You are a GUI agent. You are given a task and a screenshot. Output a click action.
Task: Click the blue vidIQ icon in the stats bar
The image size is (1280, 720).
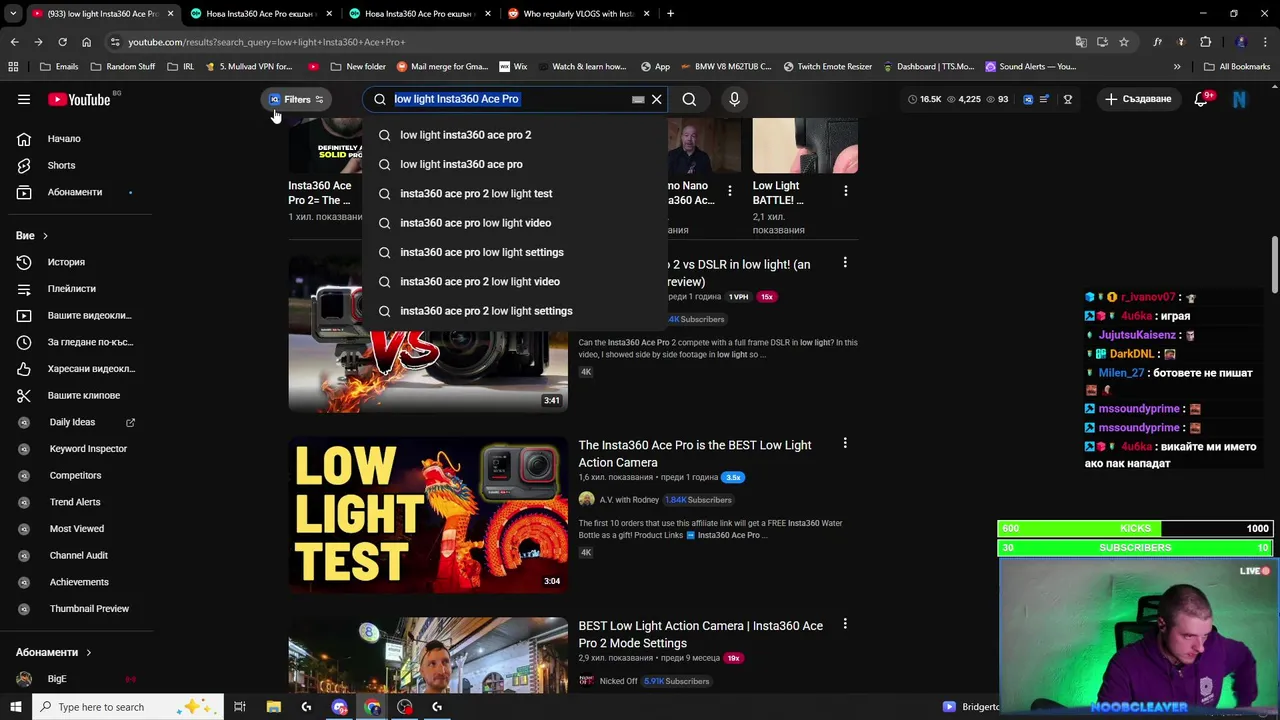[1028, 99]
